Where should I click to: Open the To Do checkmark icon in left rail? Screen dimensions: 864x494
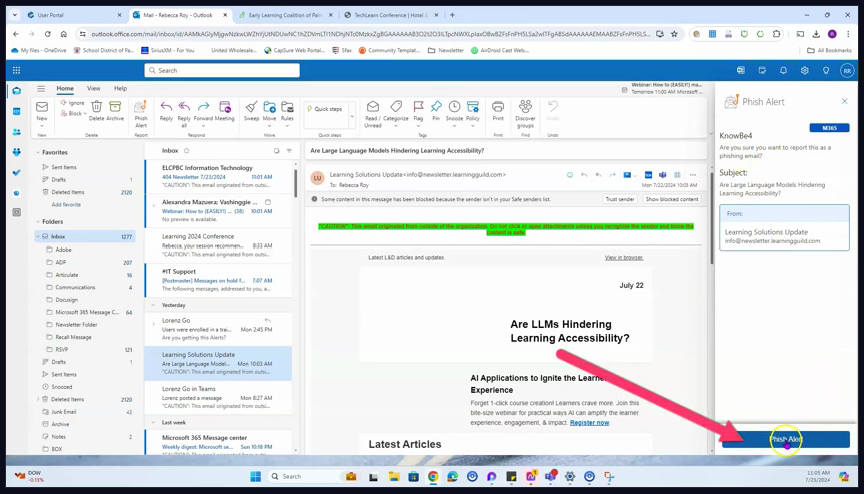(17, 172)
